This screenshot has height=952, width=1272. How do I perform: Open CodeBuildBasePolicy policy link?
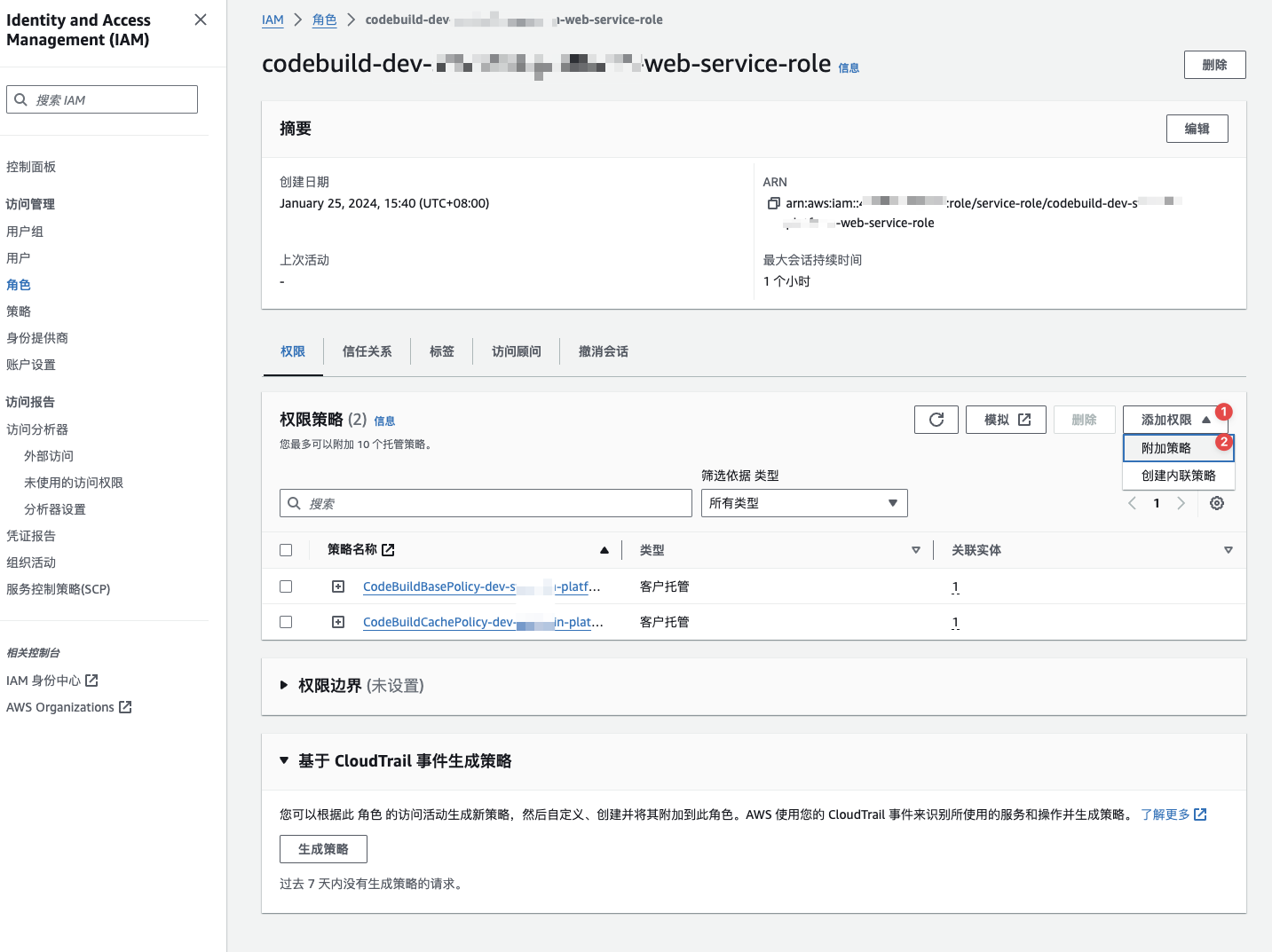482,586
